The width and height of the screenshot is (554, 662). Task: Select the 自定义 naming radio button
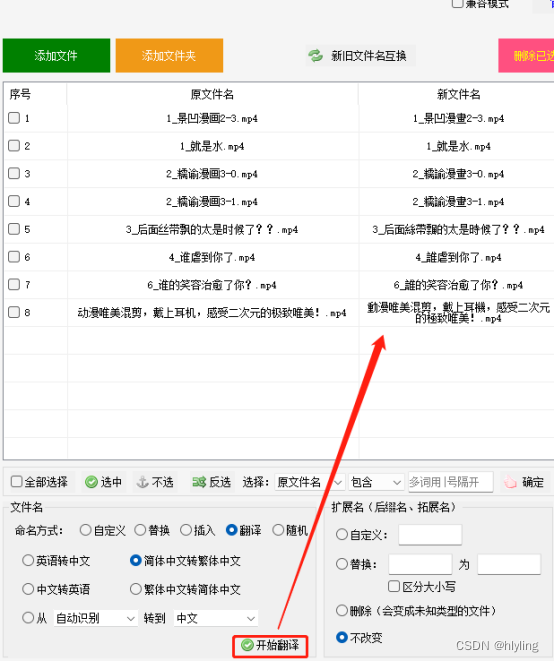pyautogui.click(x=85, y=530)
